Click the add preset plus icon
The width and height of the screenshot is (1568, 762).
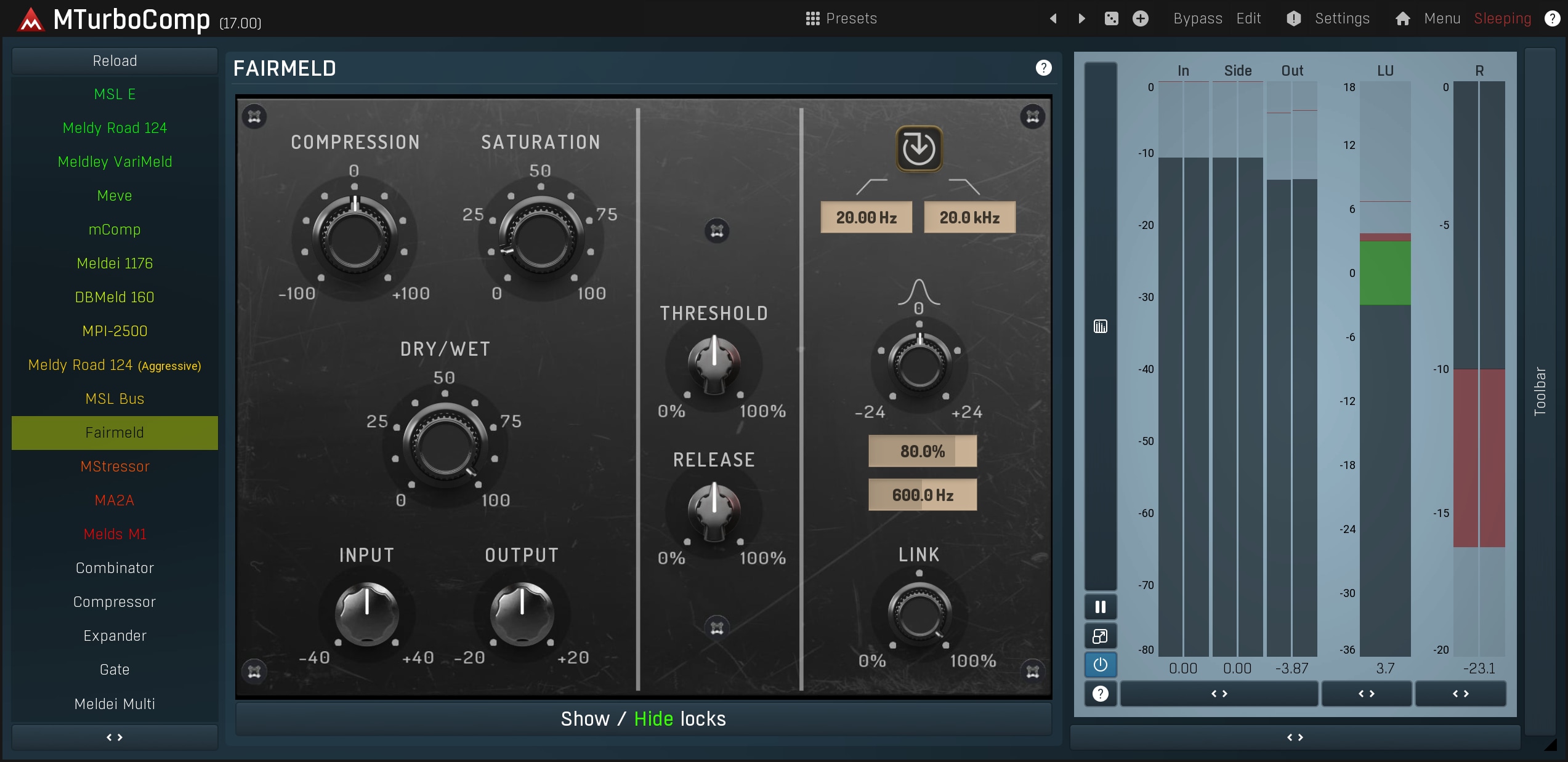coord(1141,18)
